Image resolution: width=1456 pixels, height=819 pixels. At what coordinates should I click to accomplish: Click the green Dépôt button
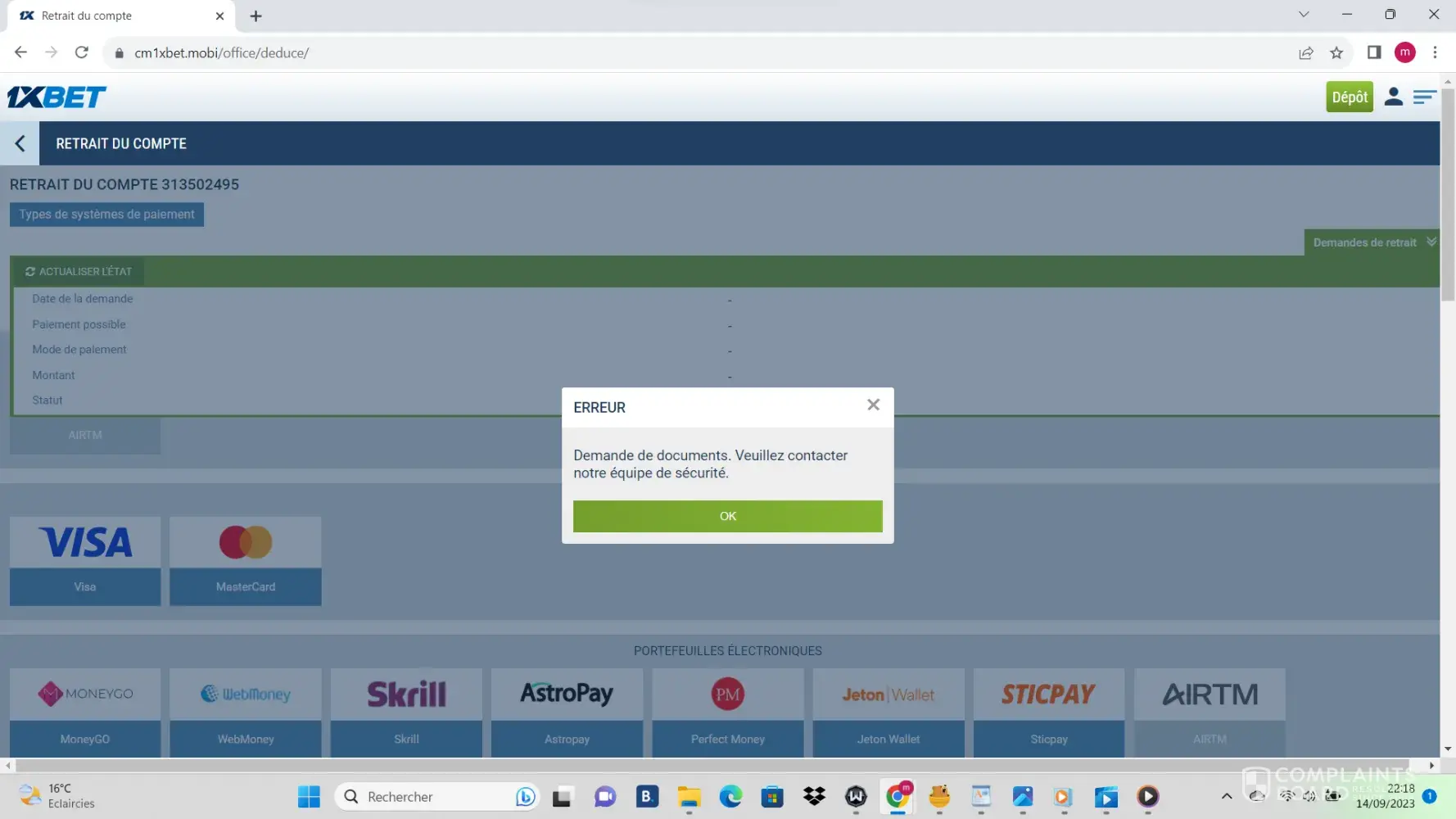click(1350, 97)
